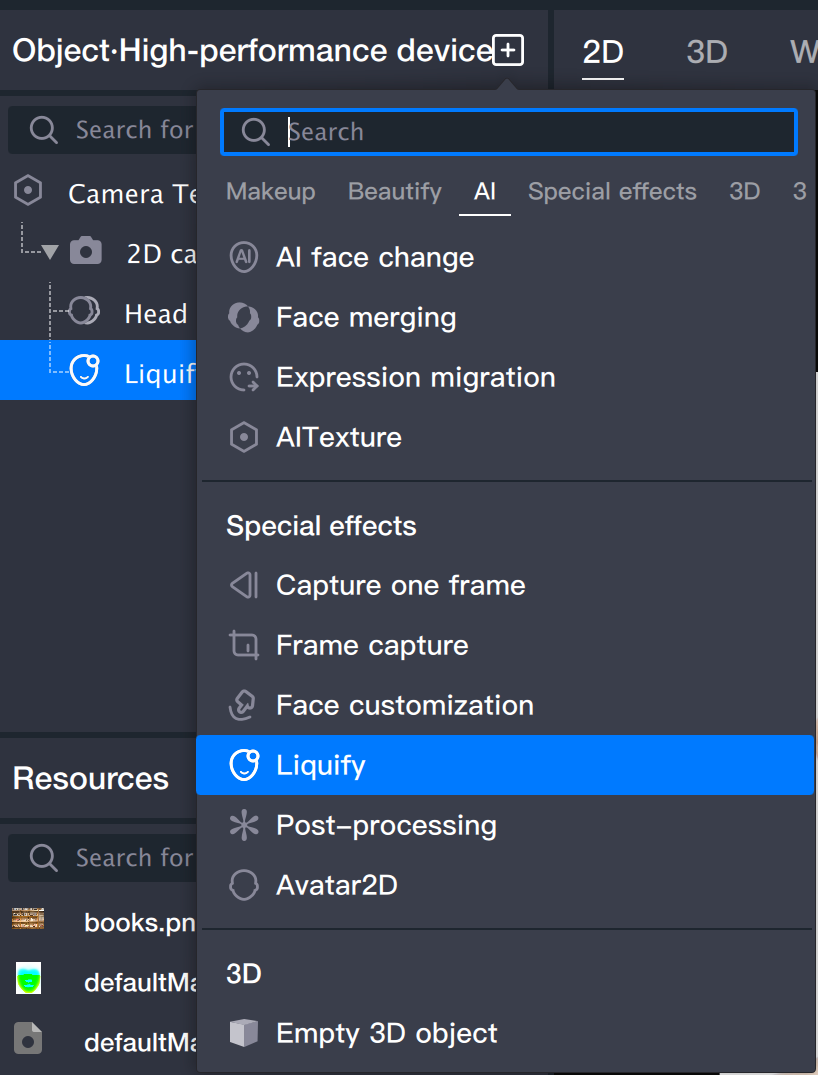Click the Face customization icon
The height and width of the screenshot is (1075, 818).
(x=243, y=705)
